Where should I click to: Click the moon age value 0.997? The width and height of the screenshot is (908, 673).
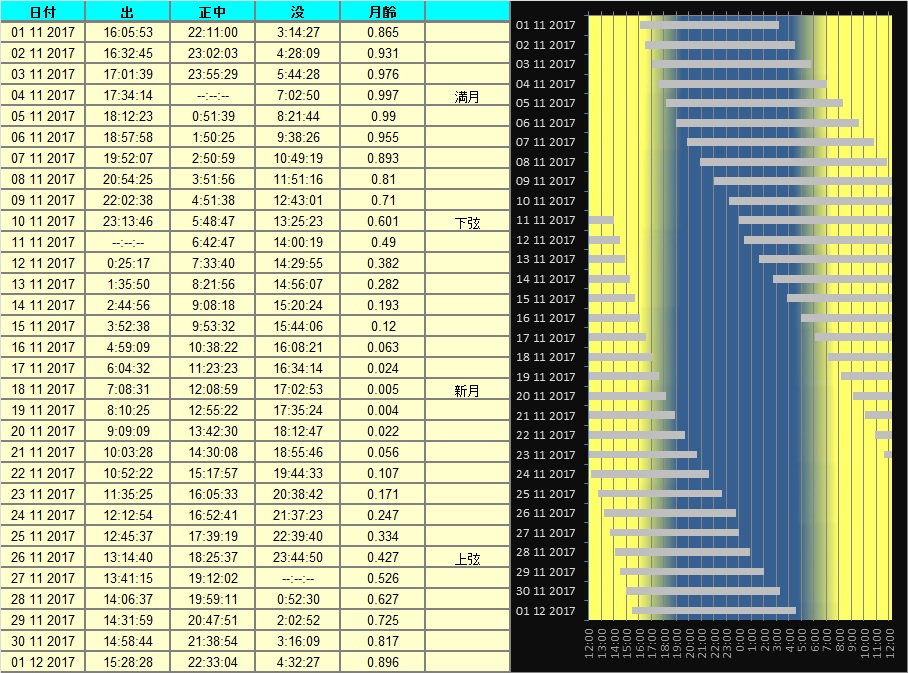382,95
